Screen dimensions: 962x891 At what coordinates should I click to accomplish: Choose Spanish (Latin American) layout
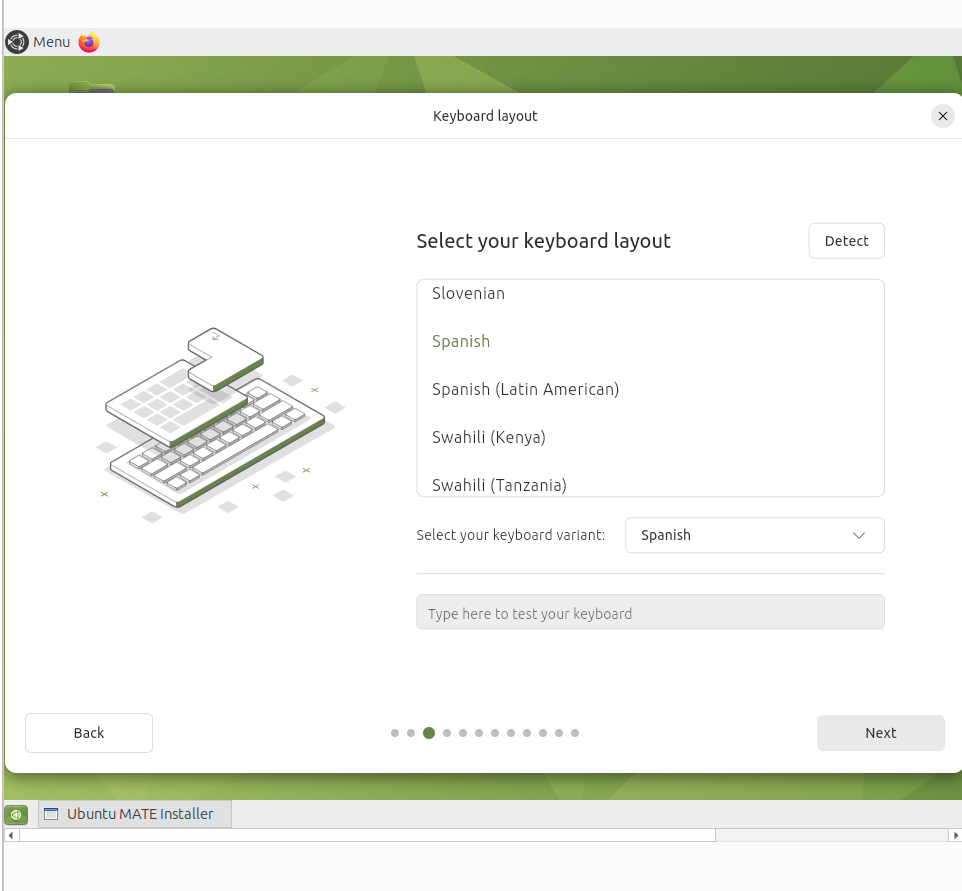click(650, 389)
